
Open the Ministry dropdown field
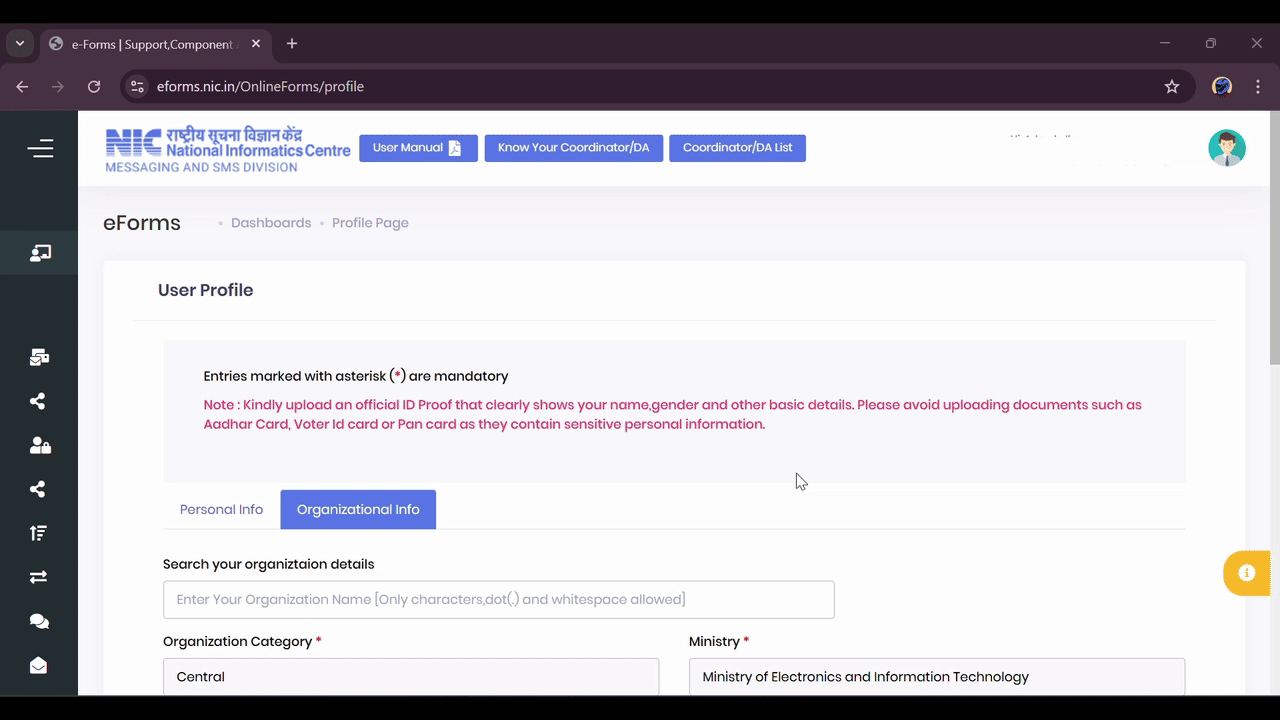click(936, 676)
